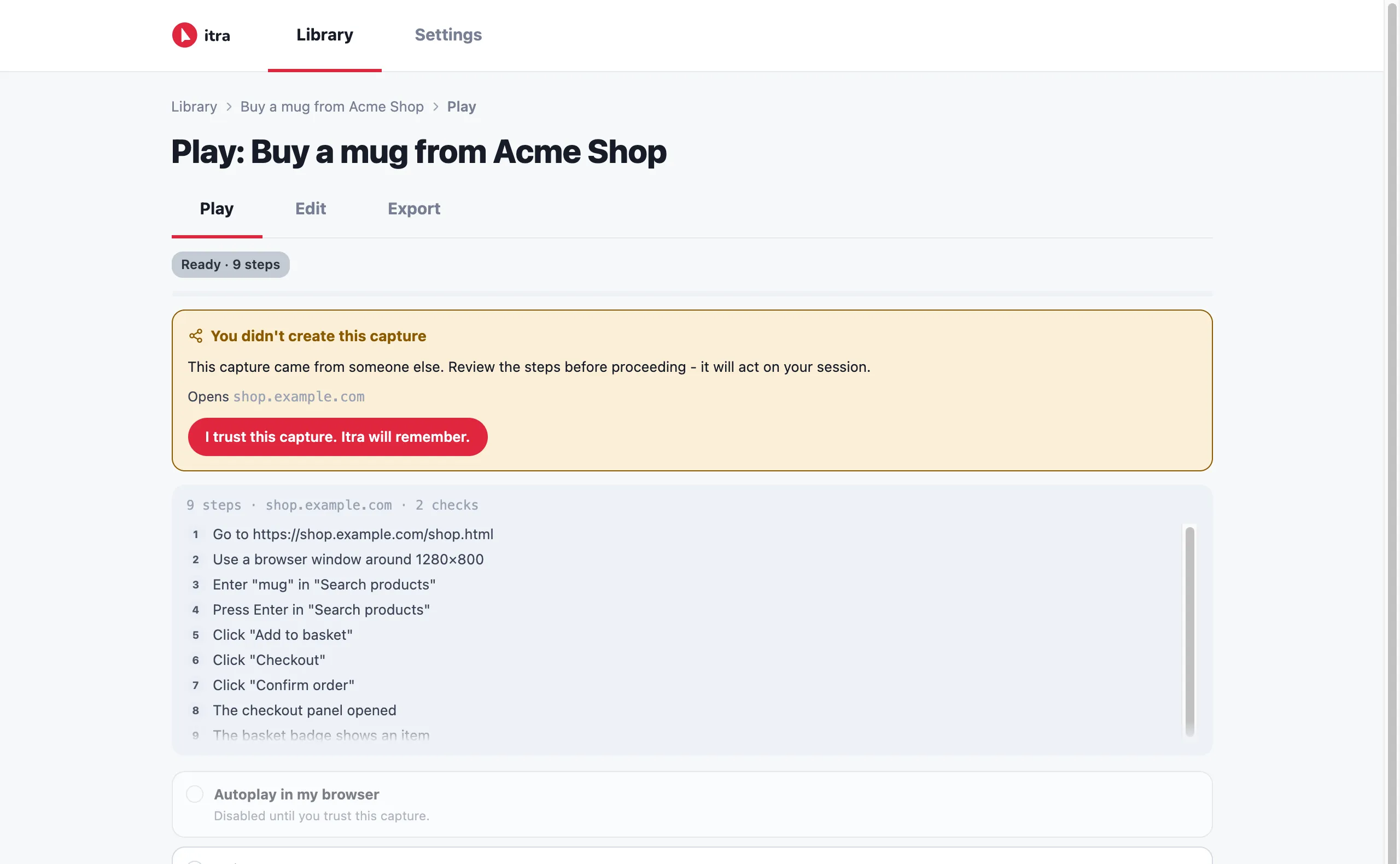Open Buy a mug from Acme Shop breadcrumb
1400x864 pixels.
coord(331,107)
